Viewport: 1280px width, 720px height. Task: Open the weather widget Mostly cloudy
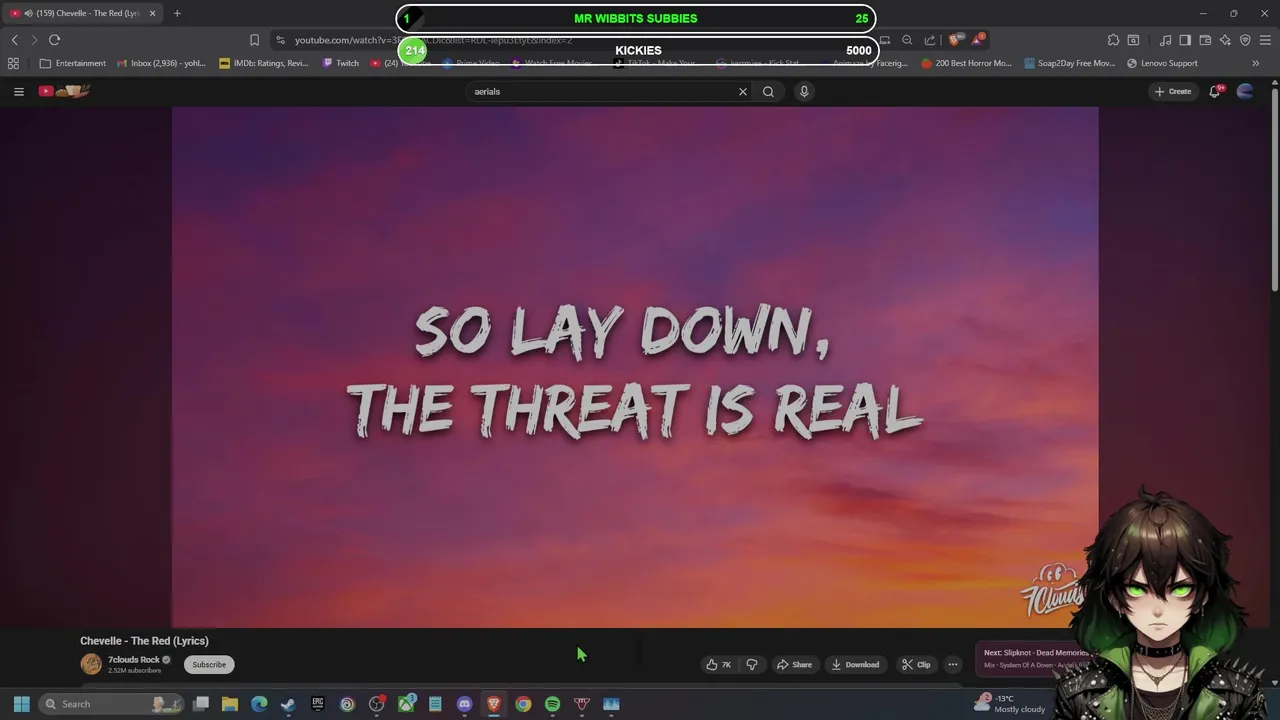pyautogui.click(x=1010, y=704)
